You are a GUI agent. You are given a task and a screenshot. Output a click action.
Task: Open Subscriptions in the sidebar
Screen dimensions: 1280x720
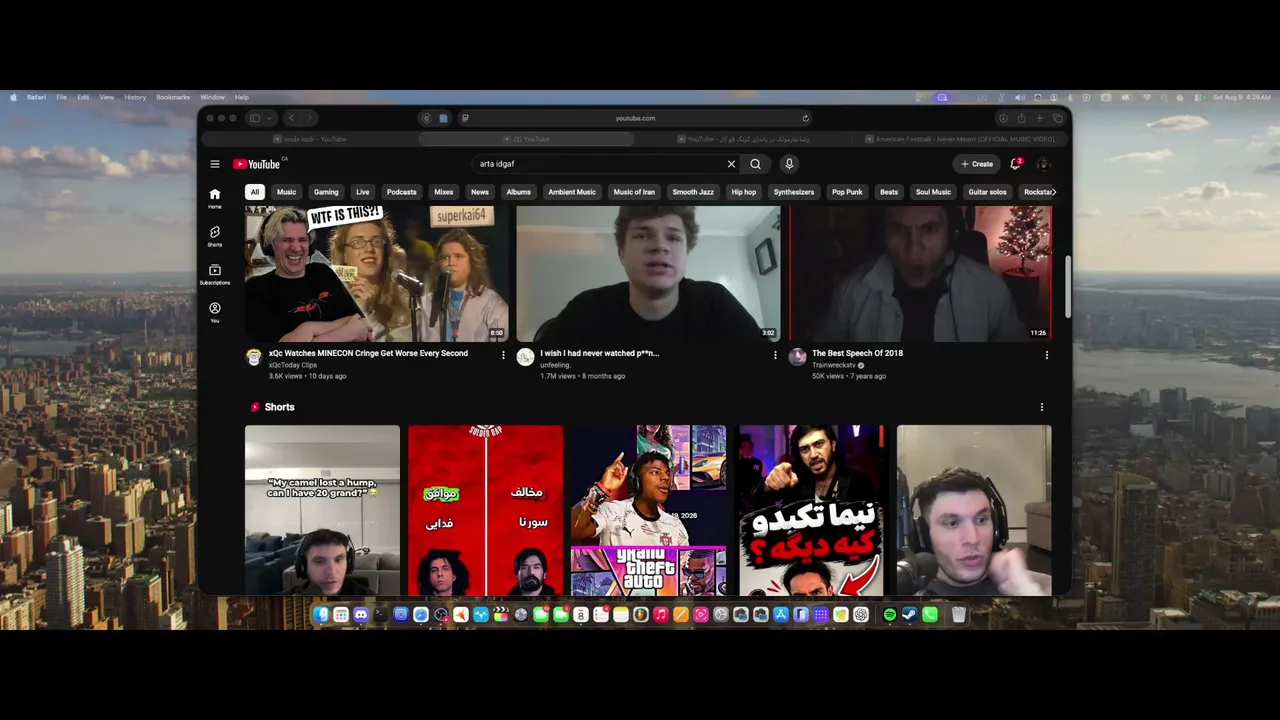[214, 274]
